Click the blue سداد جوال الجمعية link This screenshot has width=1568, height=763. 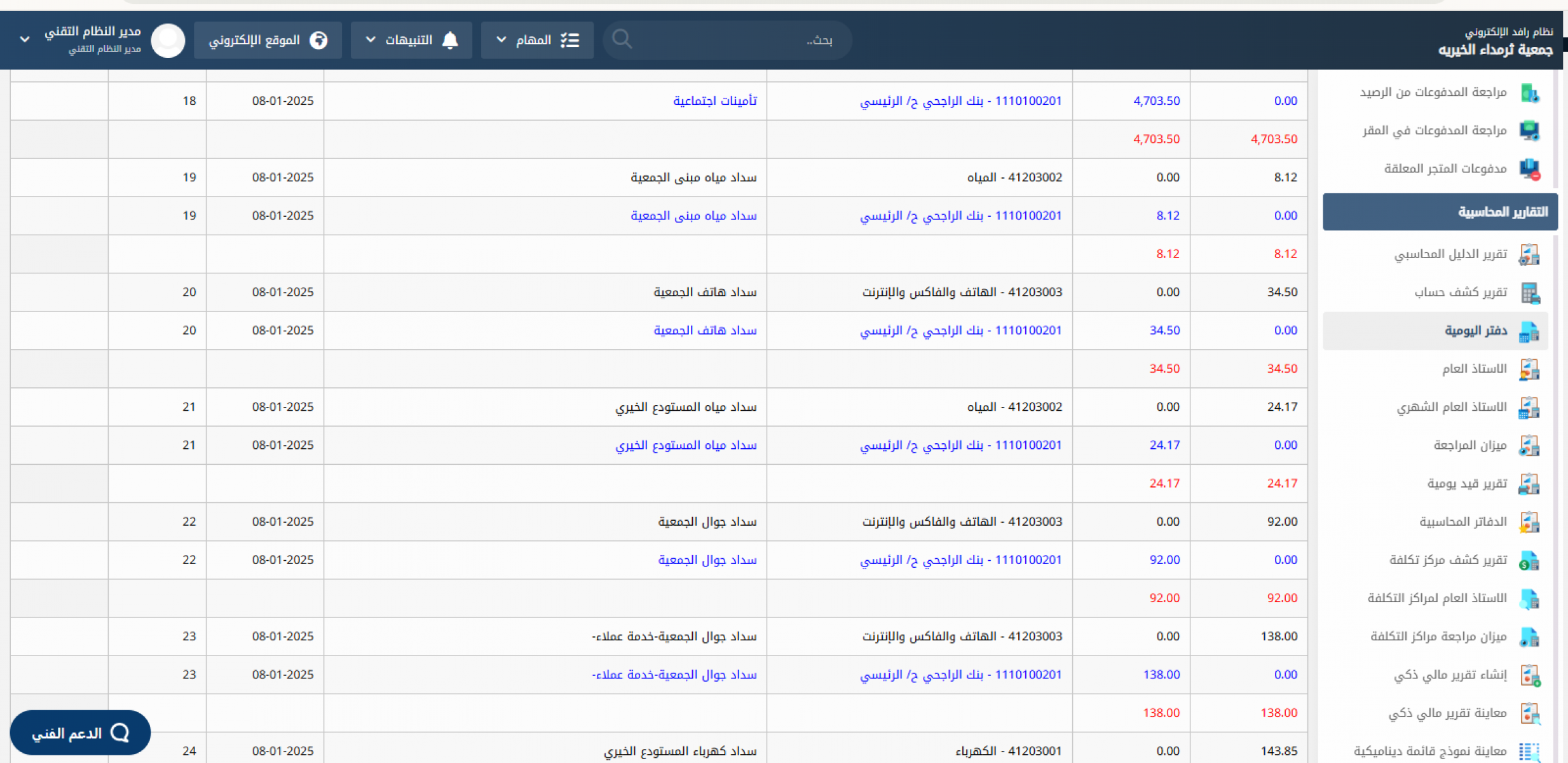(x=707, y=560)
